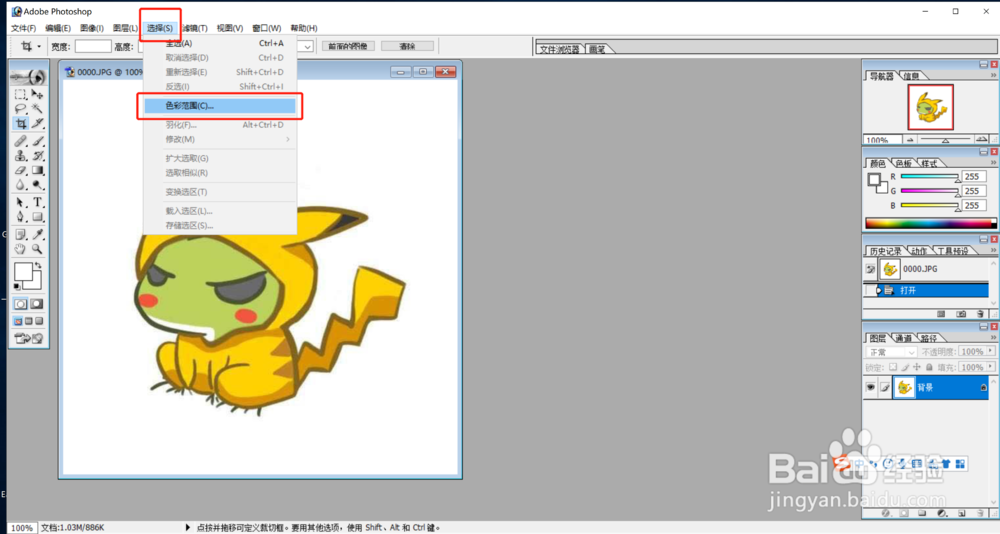This screenshot has height=534, width=1000.
Task: Select the Hand tool
Action: coord(20,249)
